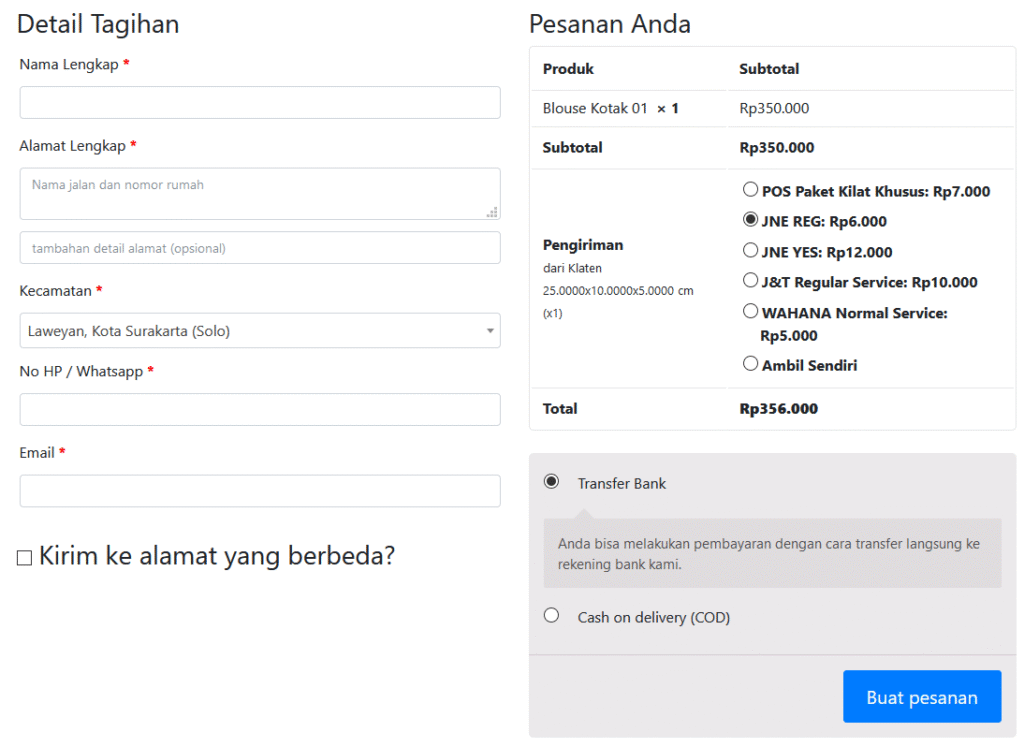Select Transfer Bank payment method
The height and width of the screenshot is (747, 1024).
[551, 482]
